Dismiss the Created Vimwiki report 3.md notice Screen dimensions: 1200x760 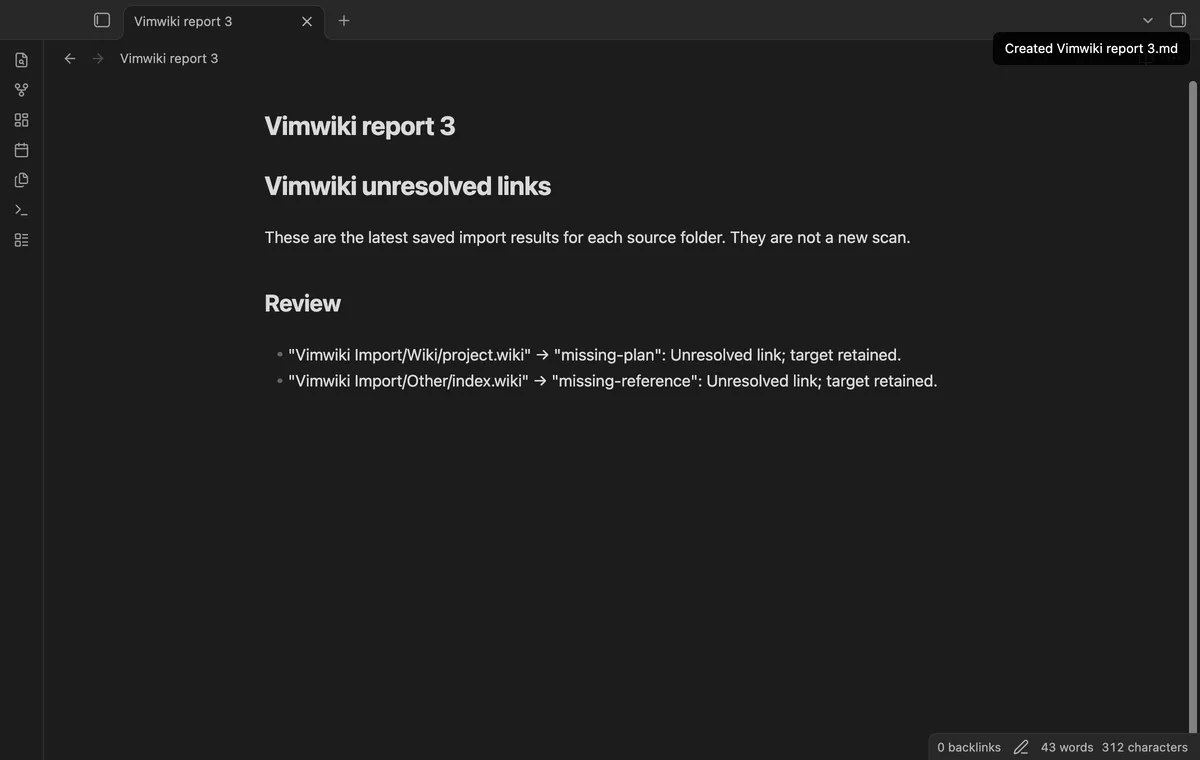click(1091, 48)
